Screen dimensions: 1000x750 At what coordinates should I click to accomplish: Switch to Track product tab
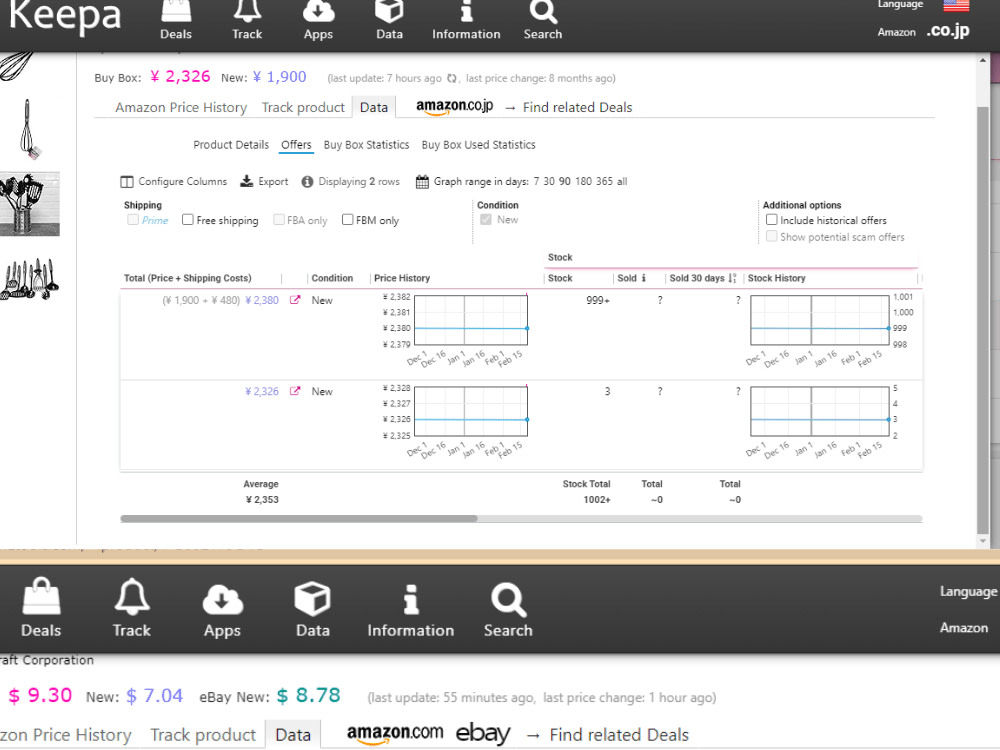[x=303, y=107]
